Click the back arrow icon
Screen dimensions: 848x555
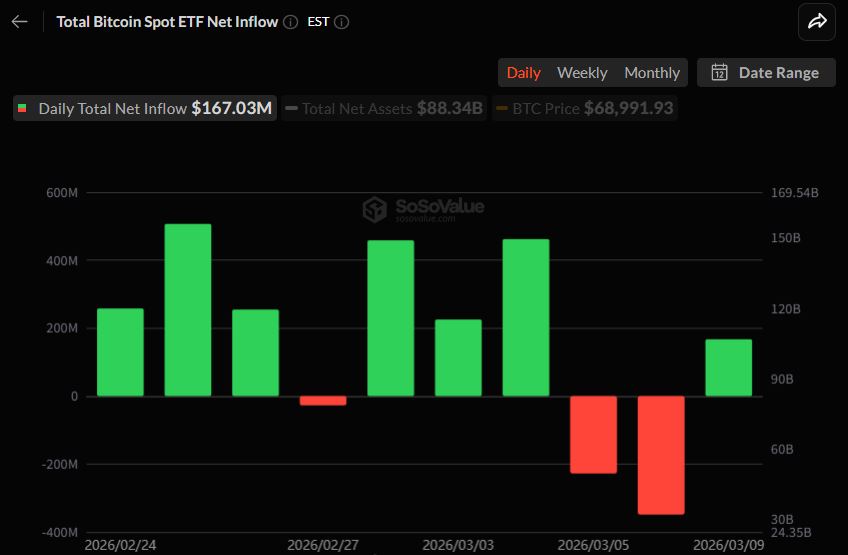tap(20, 22)
